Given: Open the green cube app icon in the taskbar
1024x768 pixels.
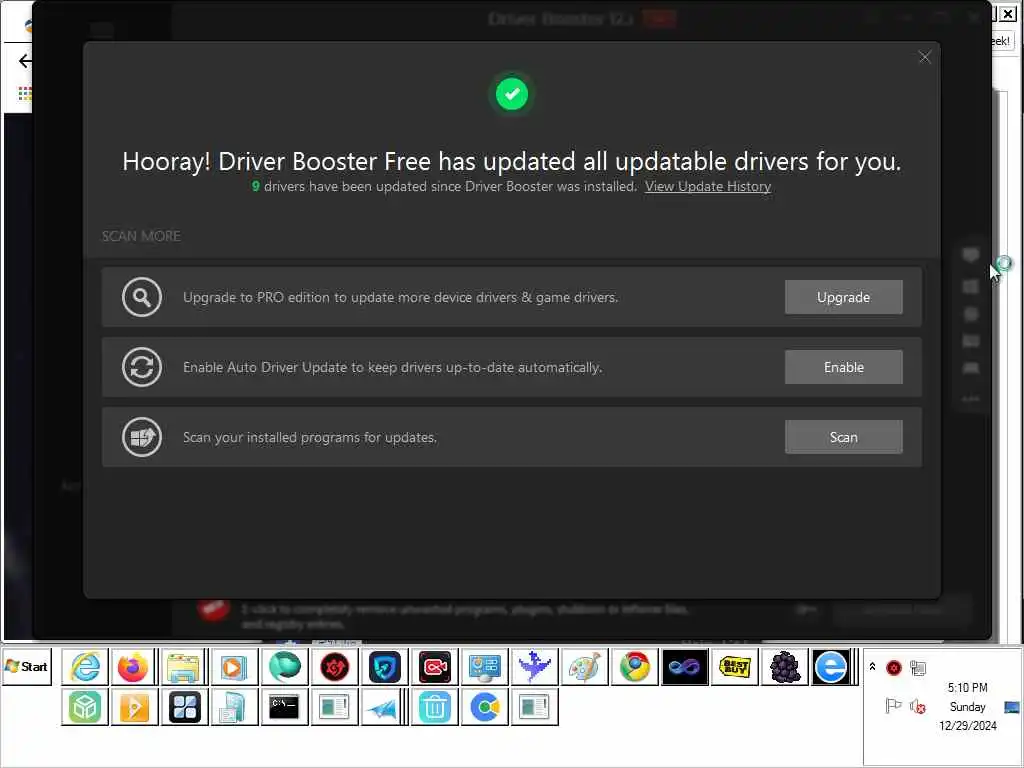Looking at the screenshot, I should 85,707.
